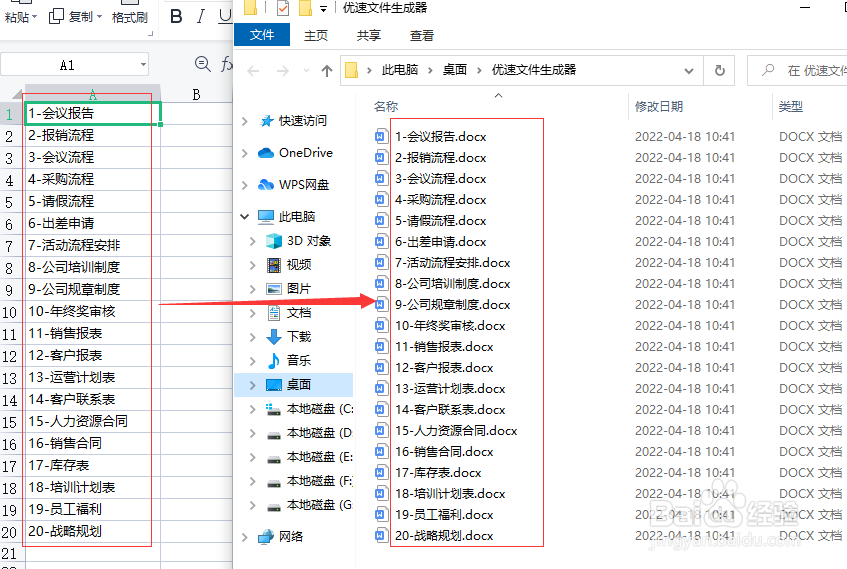847x569 pixels.
Task: Click the 音乐 music note icon
Action: [274, 360]
